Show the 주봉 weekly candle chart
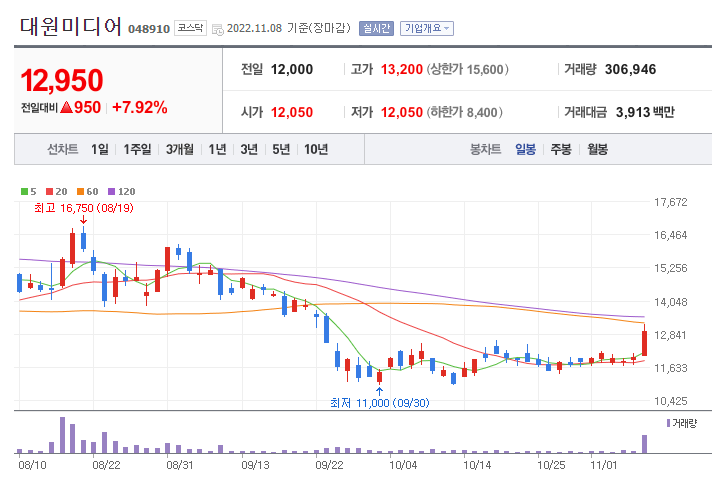The image size is (712, 490). click(x=561, y=149)
